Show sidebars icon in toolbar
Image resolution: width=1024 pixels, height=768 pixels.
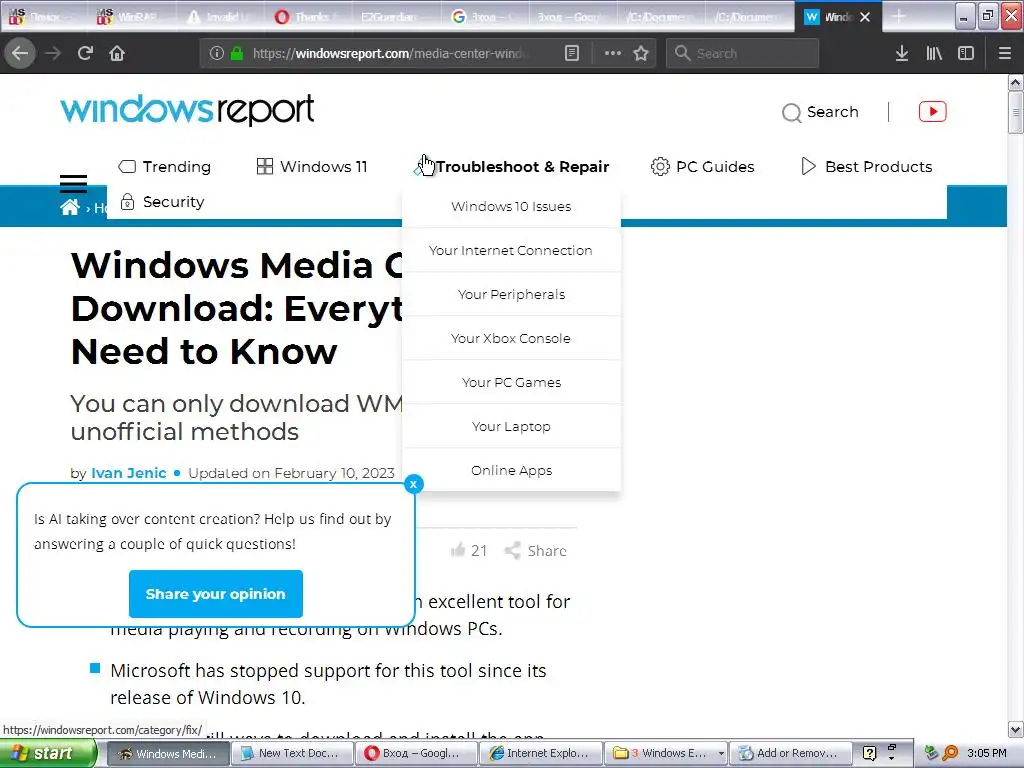tap(966, 53)
